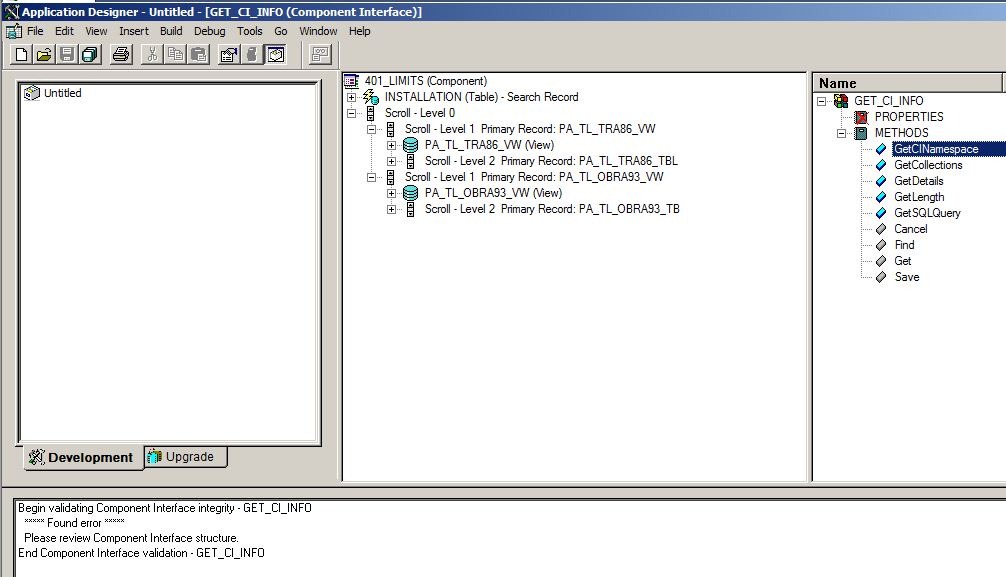Click the Paste clipboard icon
The image size is (1006, 577).
coord(199,55)
